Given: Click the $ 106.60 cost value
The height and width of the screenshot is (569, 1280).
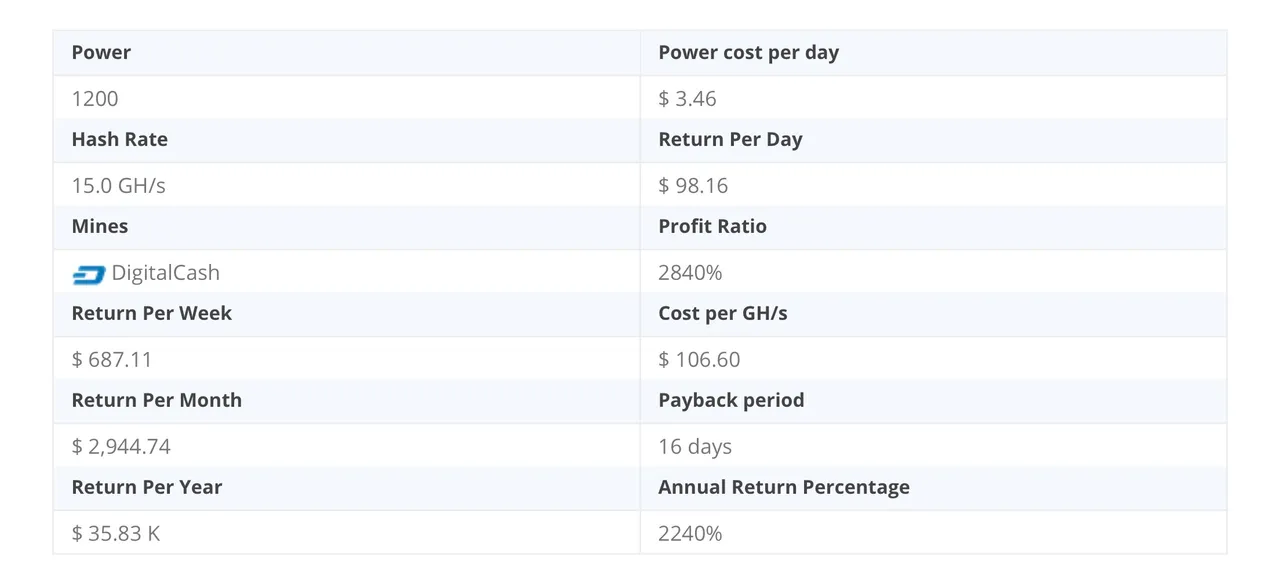Looking at the screenshot, I should coord(699,360).
